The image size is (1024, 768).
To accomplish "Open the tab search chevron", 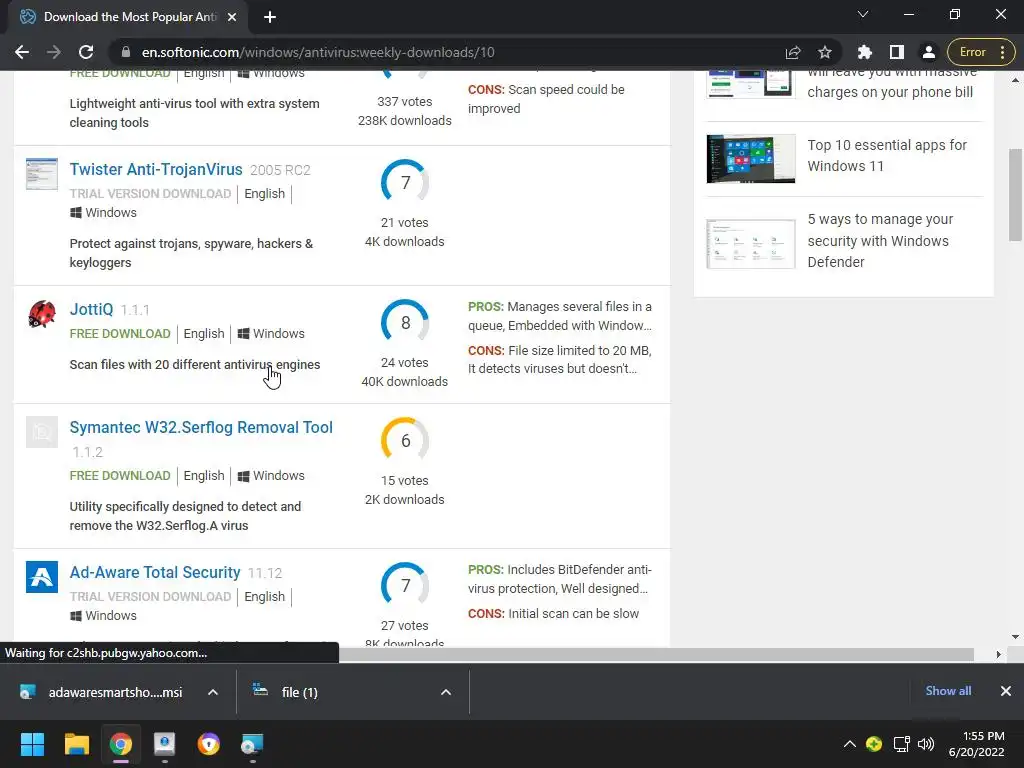I will (863, 14).
